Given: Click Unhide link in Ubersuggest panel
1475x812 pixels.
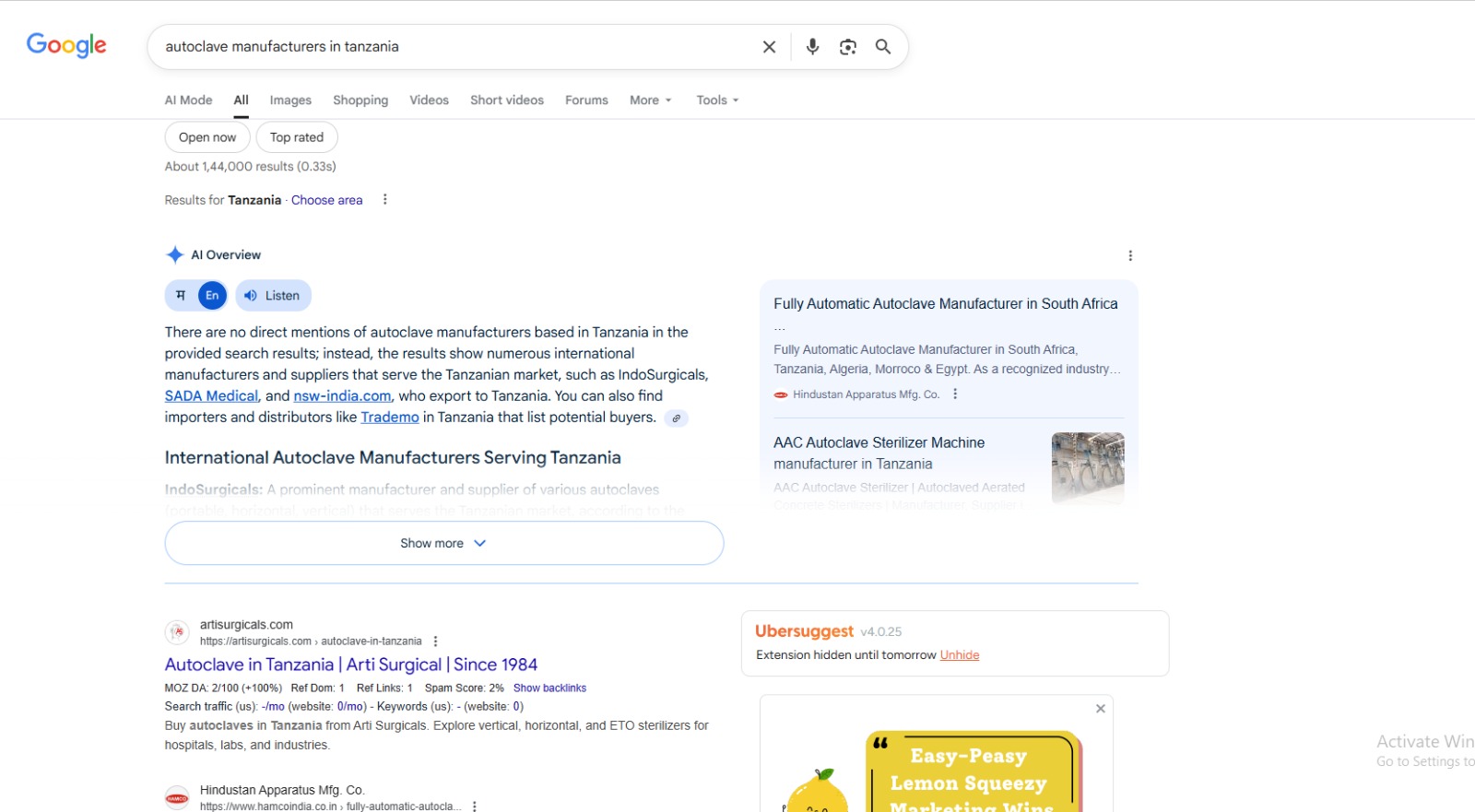Looking at the screenshot, I should point(960,655).
